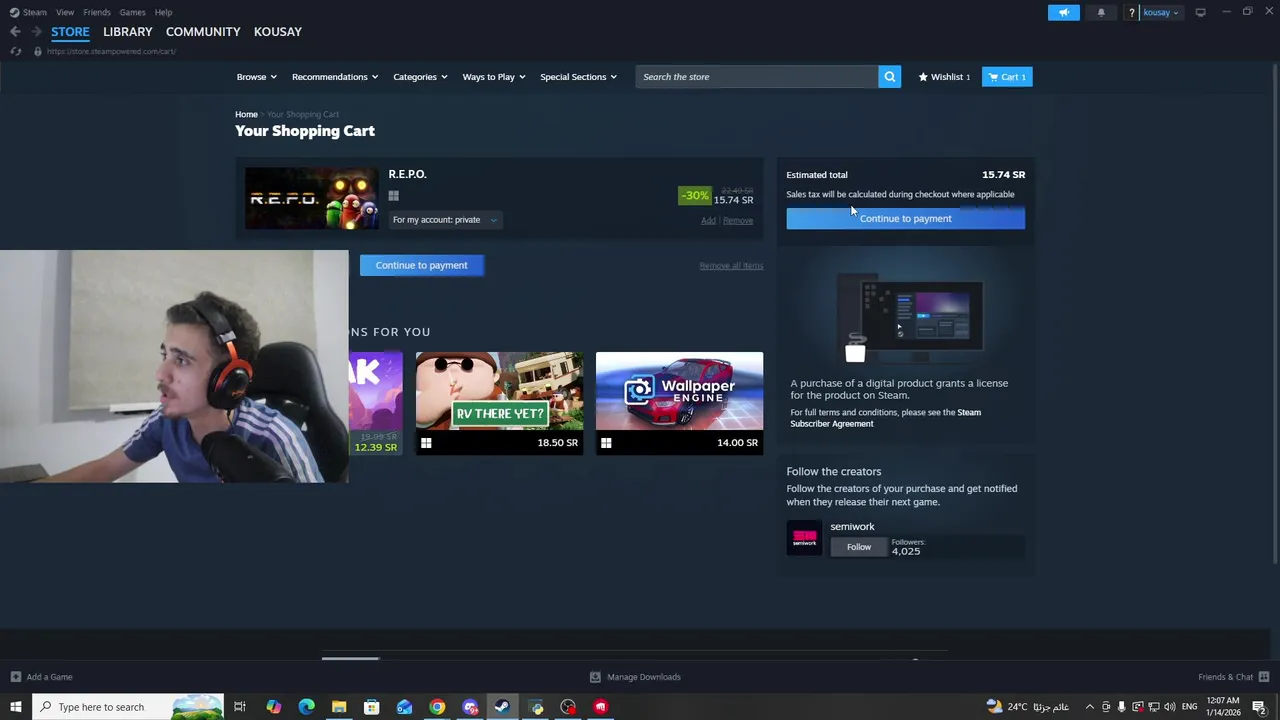Open the R.E.P.O. cart thumbnail
Viewport: 1280px width, 720px height.
tap(312, 198)
